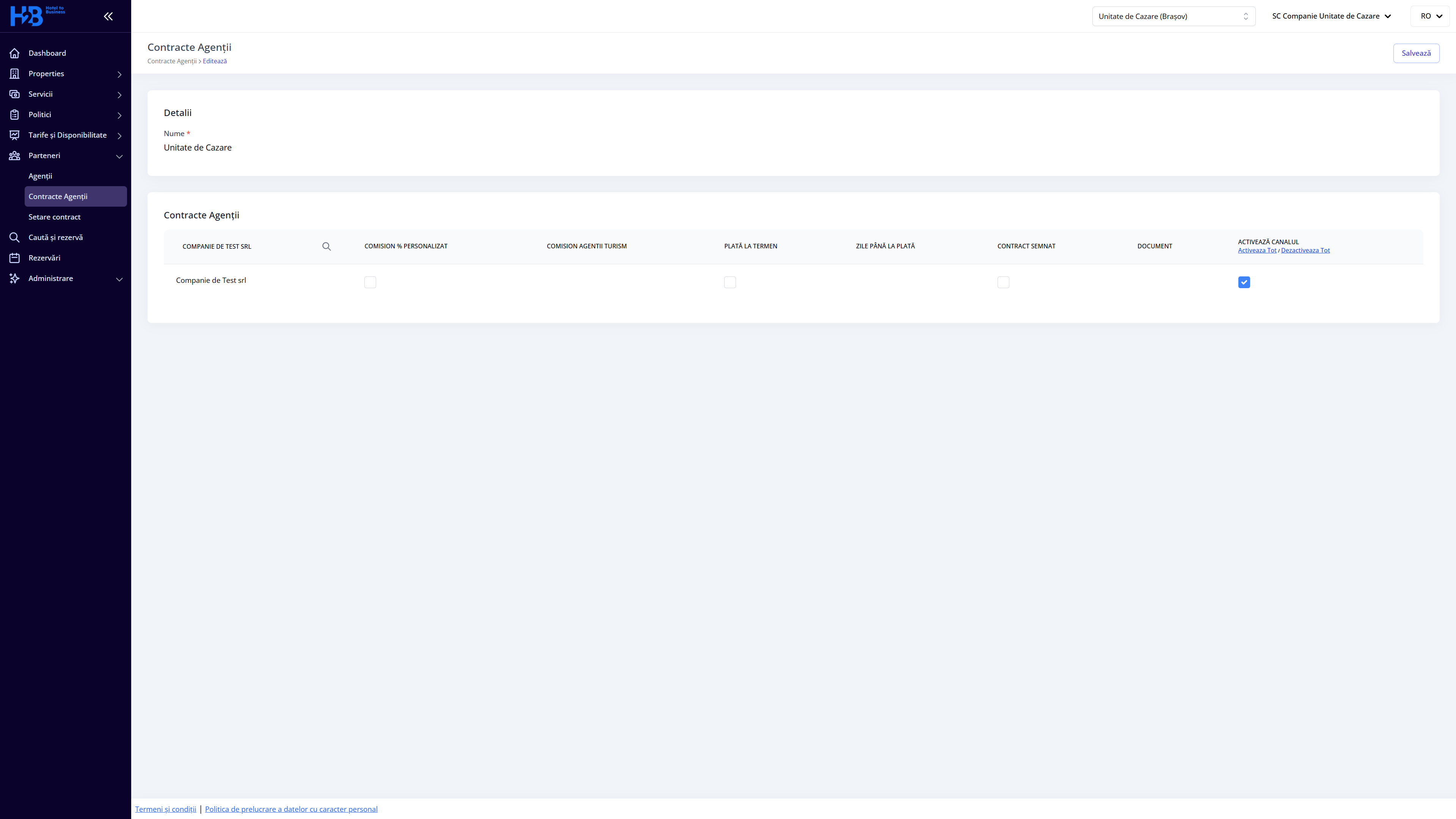
Task: Open Setare contract menu item
Action: point(54,217)
